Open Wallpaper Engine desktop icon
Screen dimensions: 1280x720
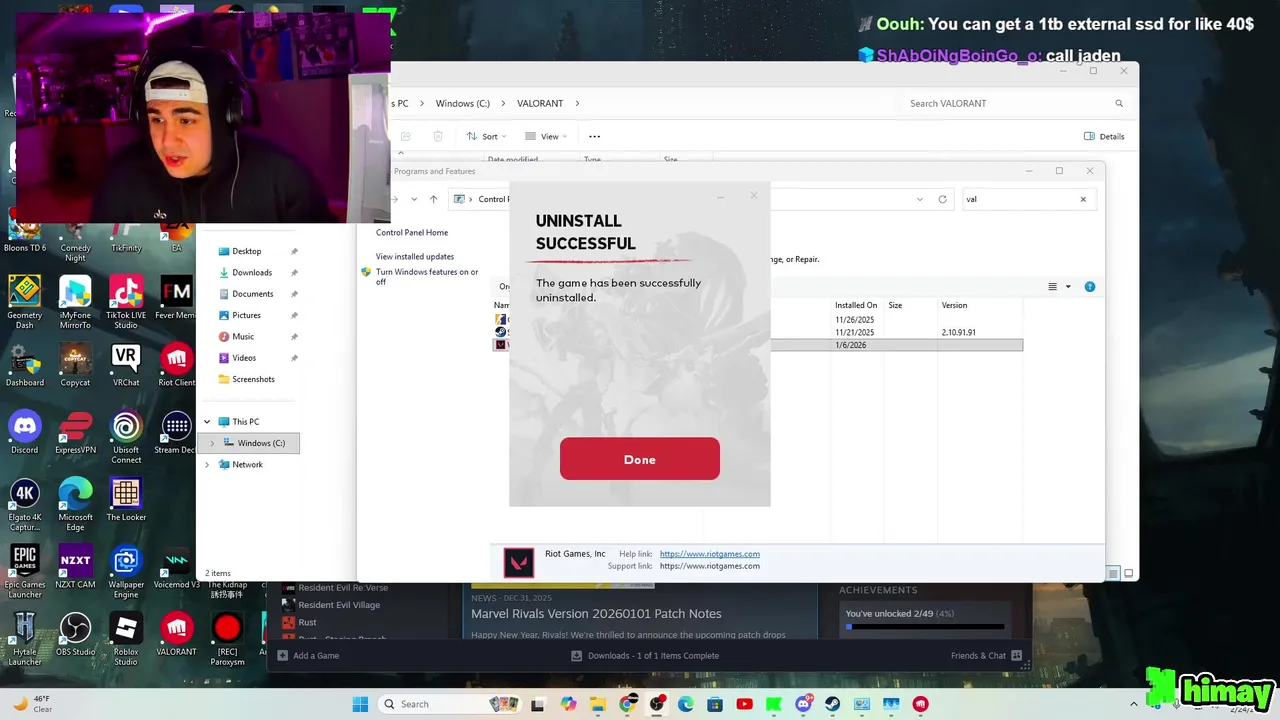[x=126, y=571]
